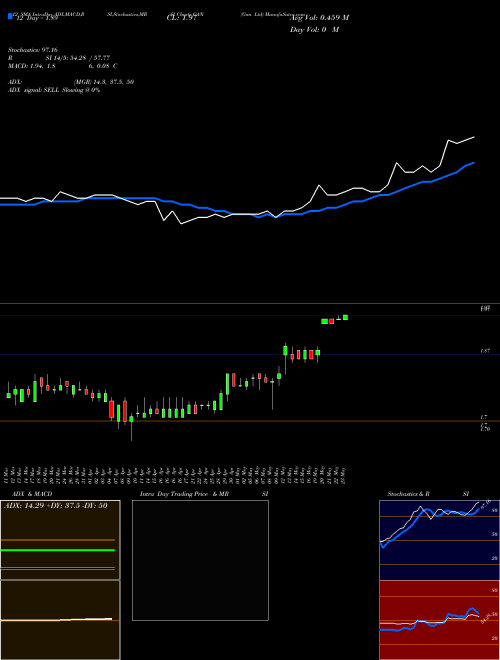Click the white price line end point
This screenshot has height=660, width=500.
(474, 137)
